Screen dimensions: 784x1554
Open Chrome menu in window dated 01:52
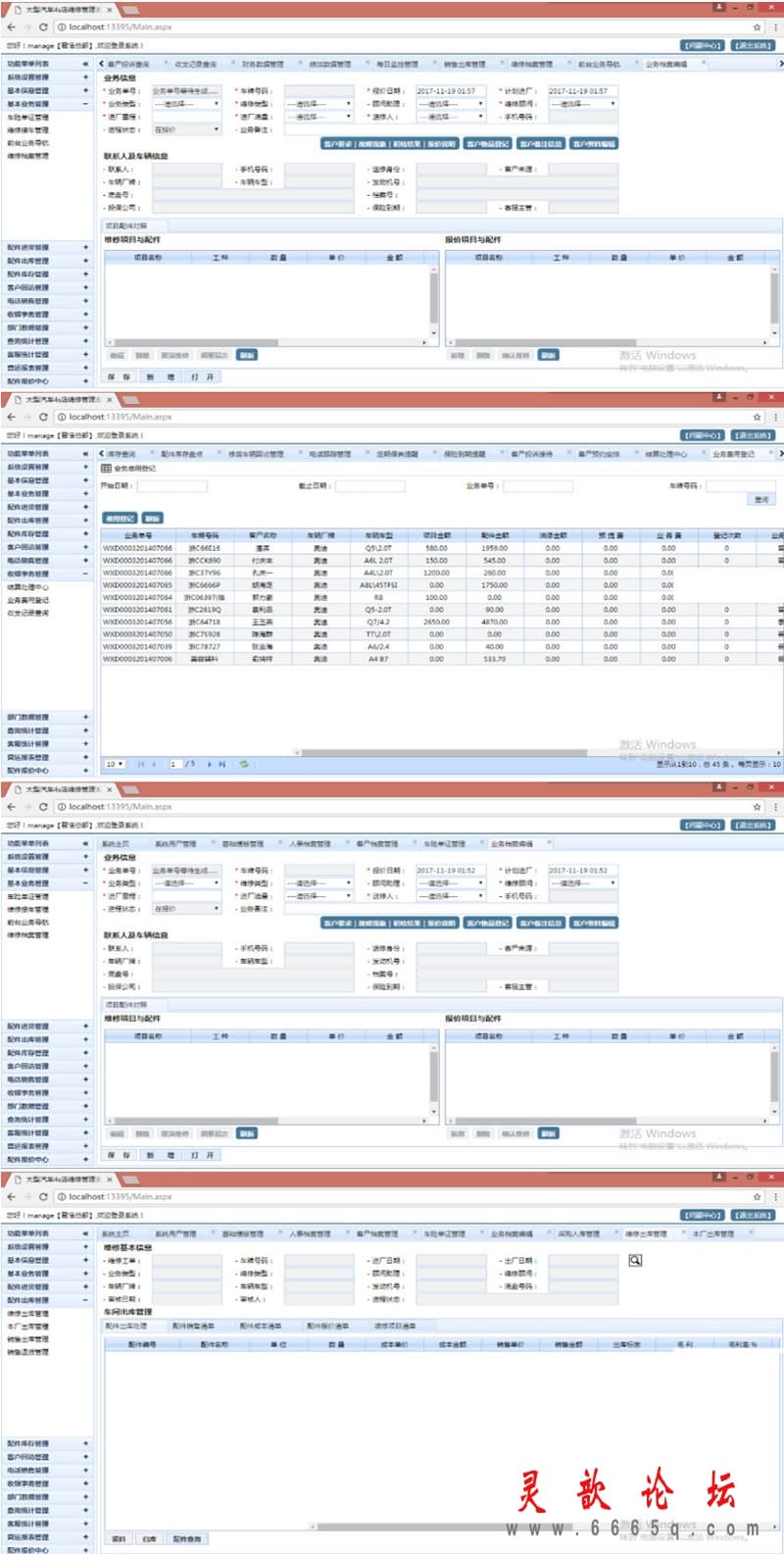775,807
